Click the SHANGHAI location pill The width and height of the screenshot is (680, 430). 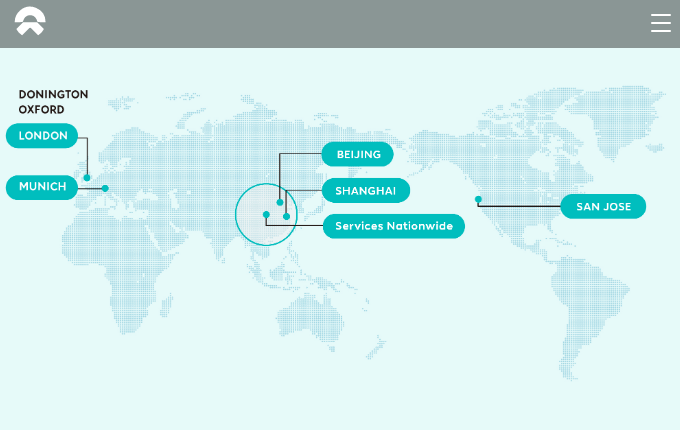tap(366, 190)
